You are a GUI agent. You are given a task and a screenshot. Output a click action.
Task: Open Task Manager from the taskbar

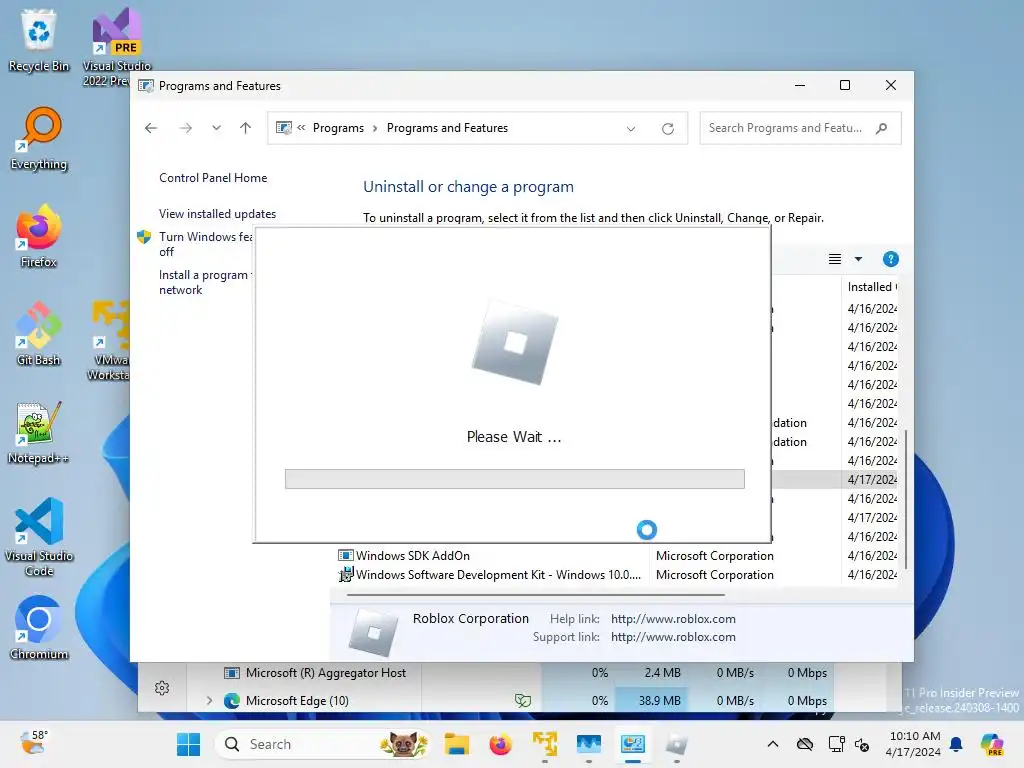(588, 744)
